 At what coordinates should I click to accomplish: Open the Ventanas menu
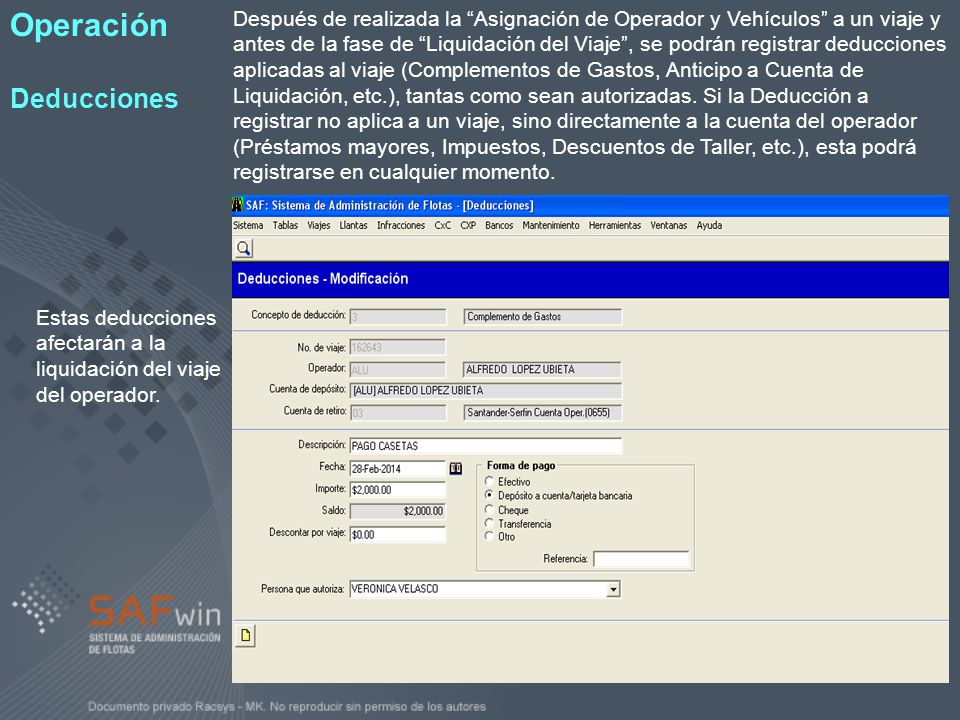pos(669,225)
